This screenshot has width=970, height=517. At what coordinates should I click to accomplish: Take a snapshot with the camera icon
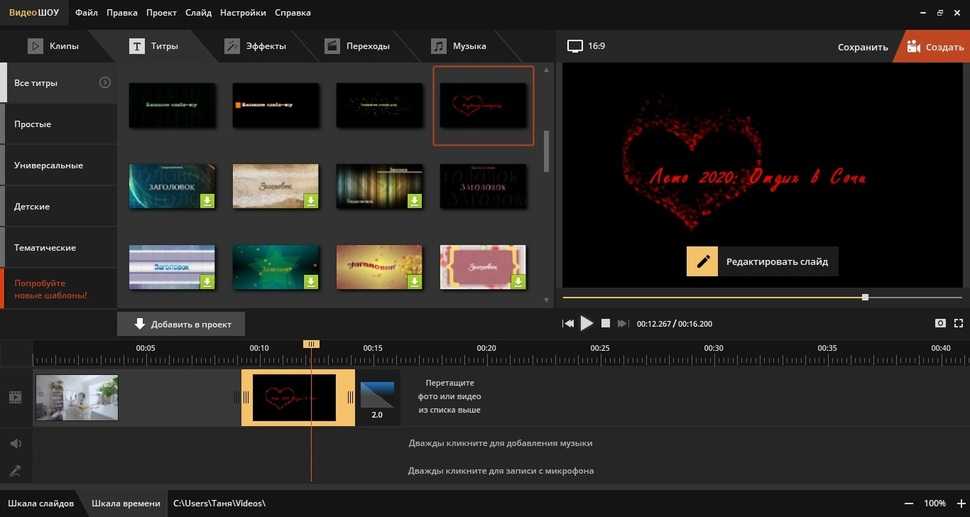point(940,324)
